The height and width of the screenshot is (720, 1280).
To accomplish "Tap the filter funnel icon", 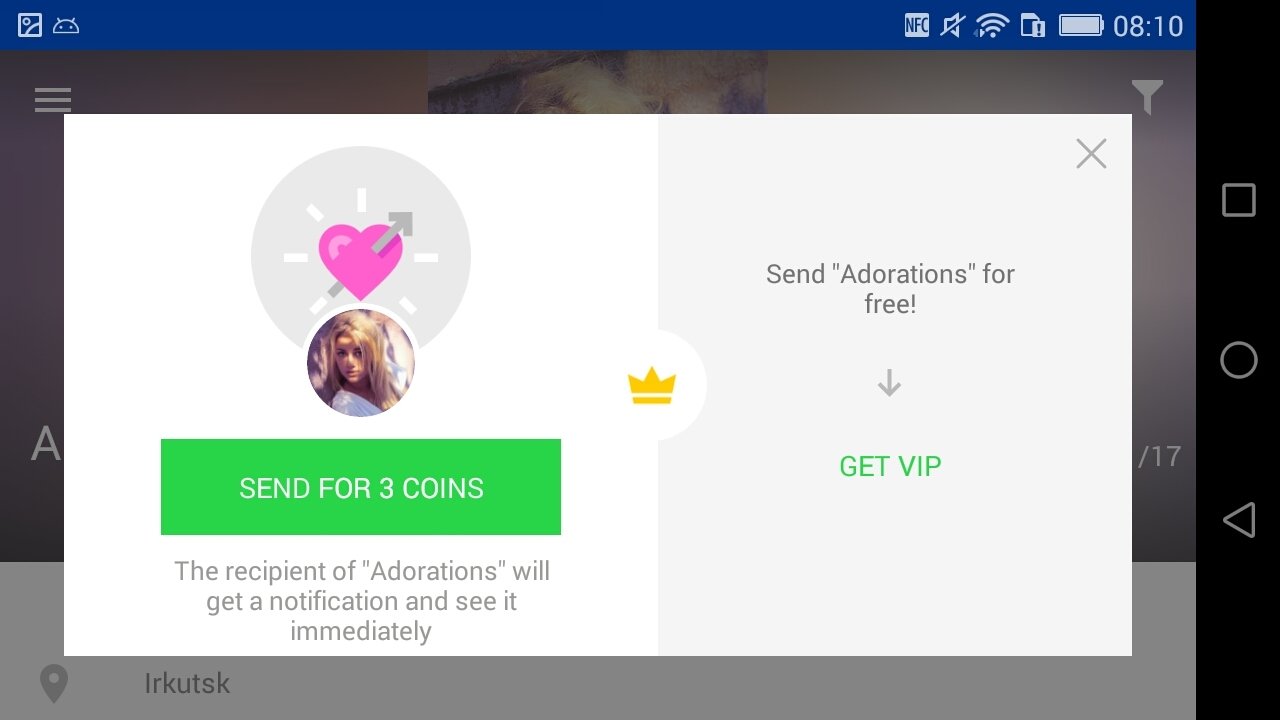I will (x=1147, y=97).
